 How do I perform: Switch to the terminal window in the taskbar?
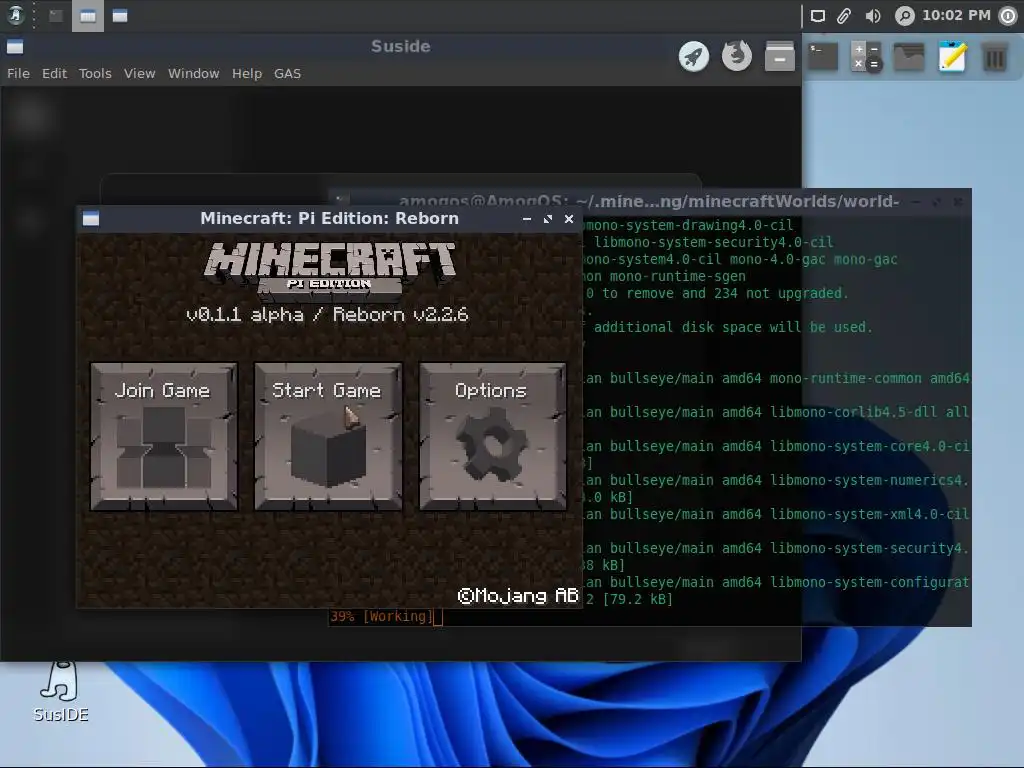(x=56, y=16)
